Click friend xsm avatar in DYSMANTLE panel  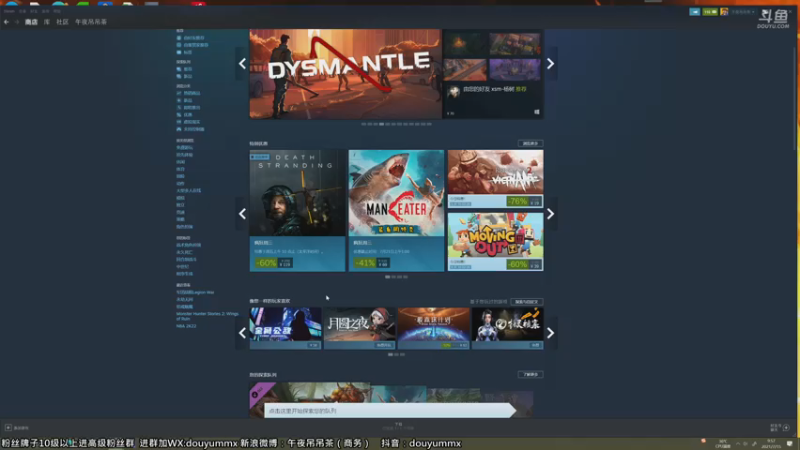click(x=453, y=91)
